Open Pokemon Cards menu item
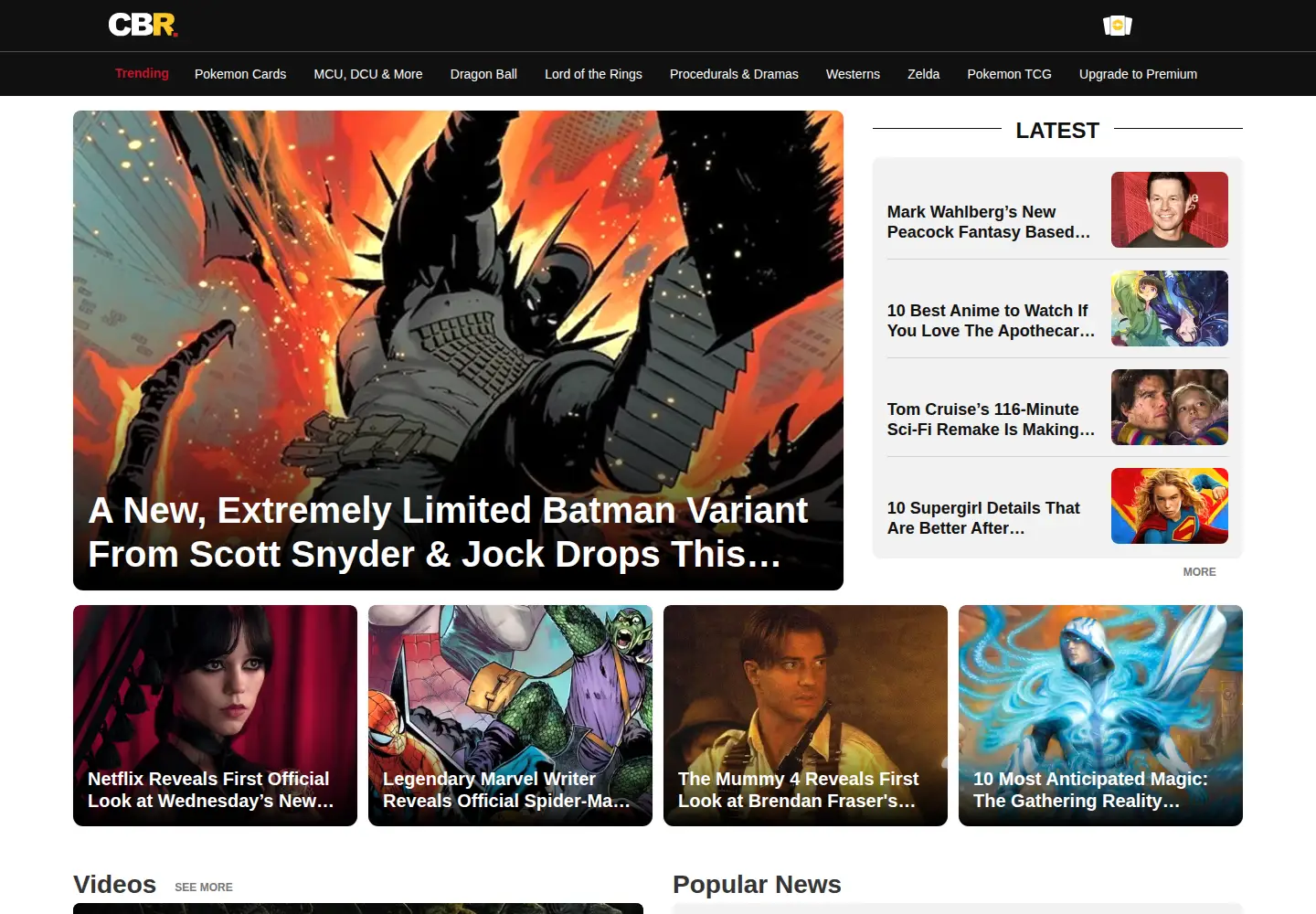This screenshot has height=914, width=1316. 240,74
